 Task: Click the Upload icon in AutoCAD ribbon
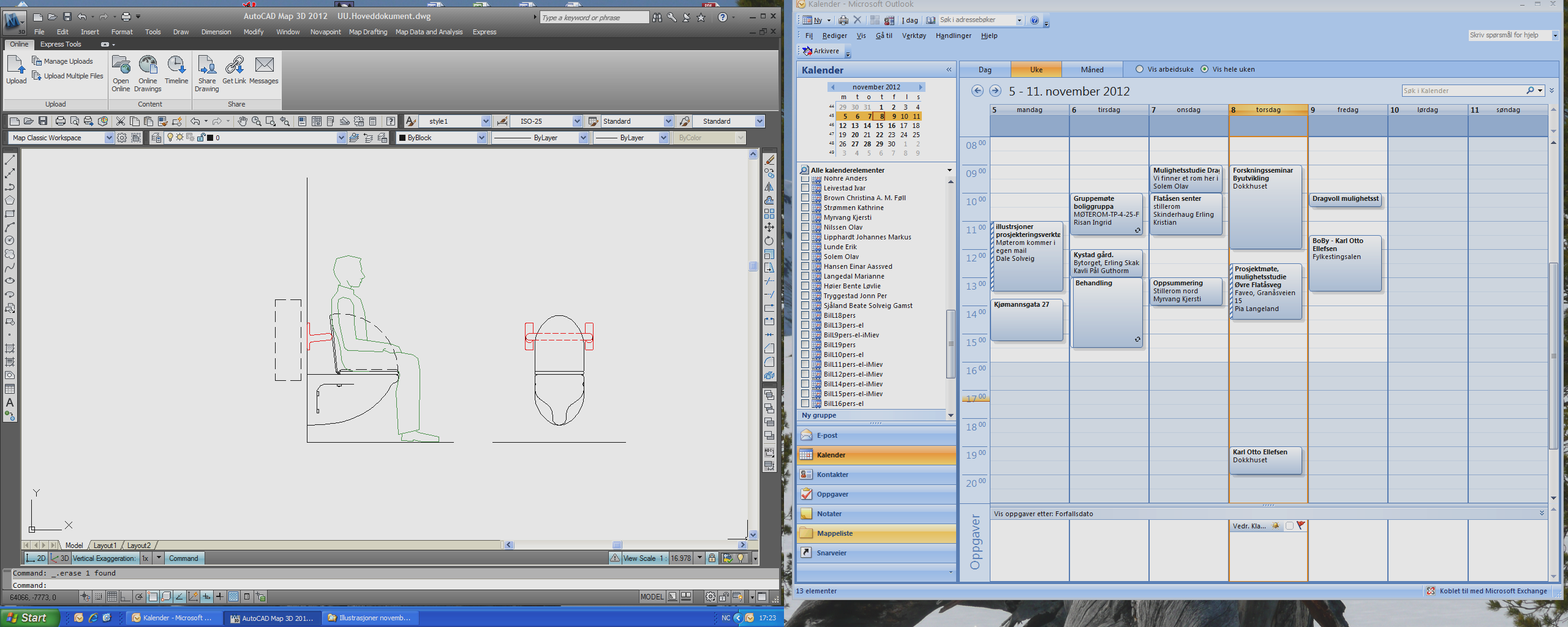16,69
